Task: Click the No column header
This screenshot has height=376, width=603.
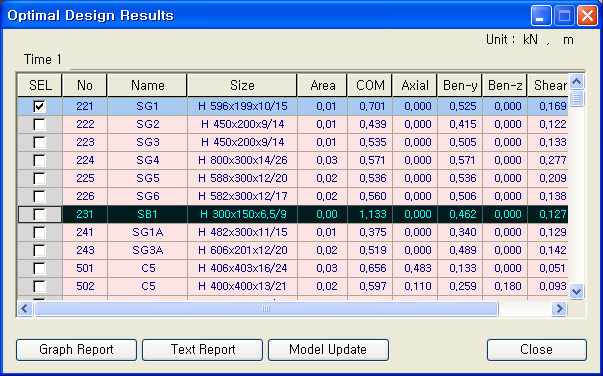Action: (x=85, y=85)
